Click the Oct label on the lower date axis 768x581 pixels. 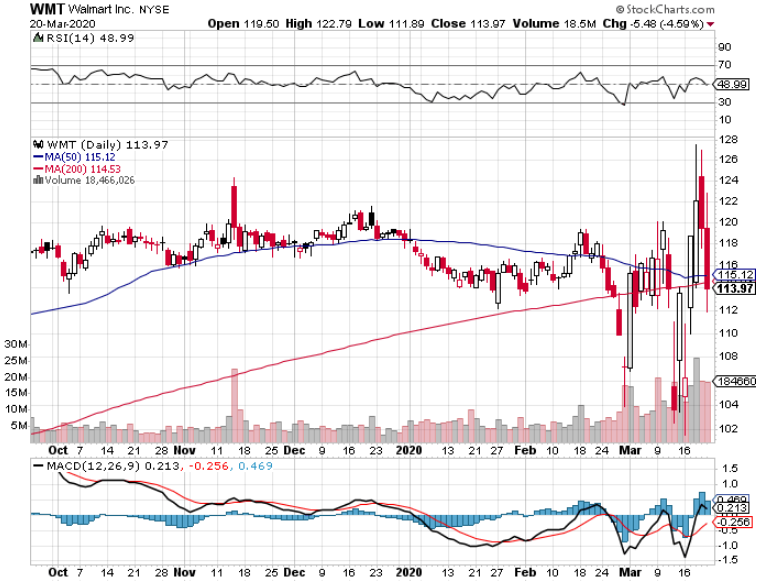pyautogui.click(x=58, y=572)
